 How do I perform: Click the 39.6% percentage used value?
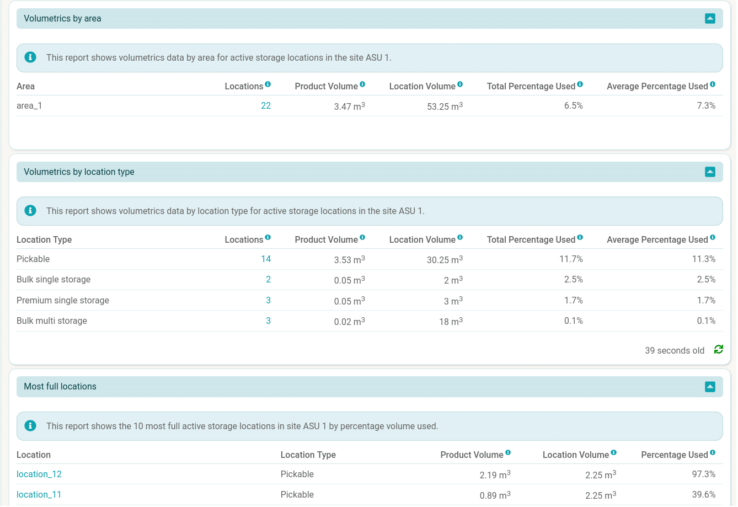[704, 495]
